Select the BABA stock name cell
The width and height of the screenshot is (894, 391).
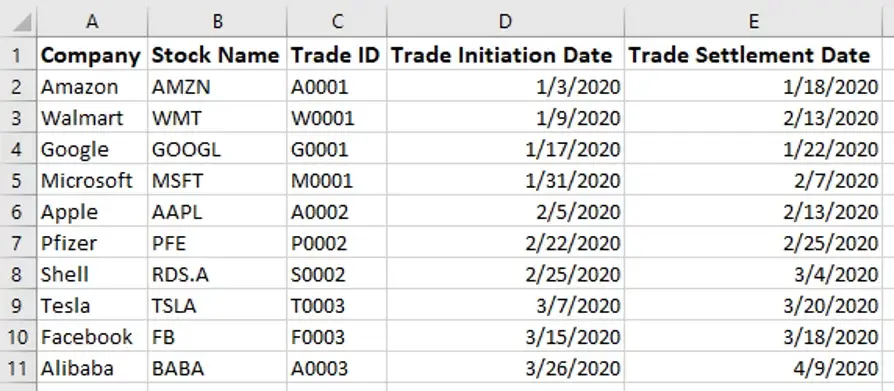pyautogui.click(x=217, y=369)
